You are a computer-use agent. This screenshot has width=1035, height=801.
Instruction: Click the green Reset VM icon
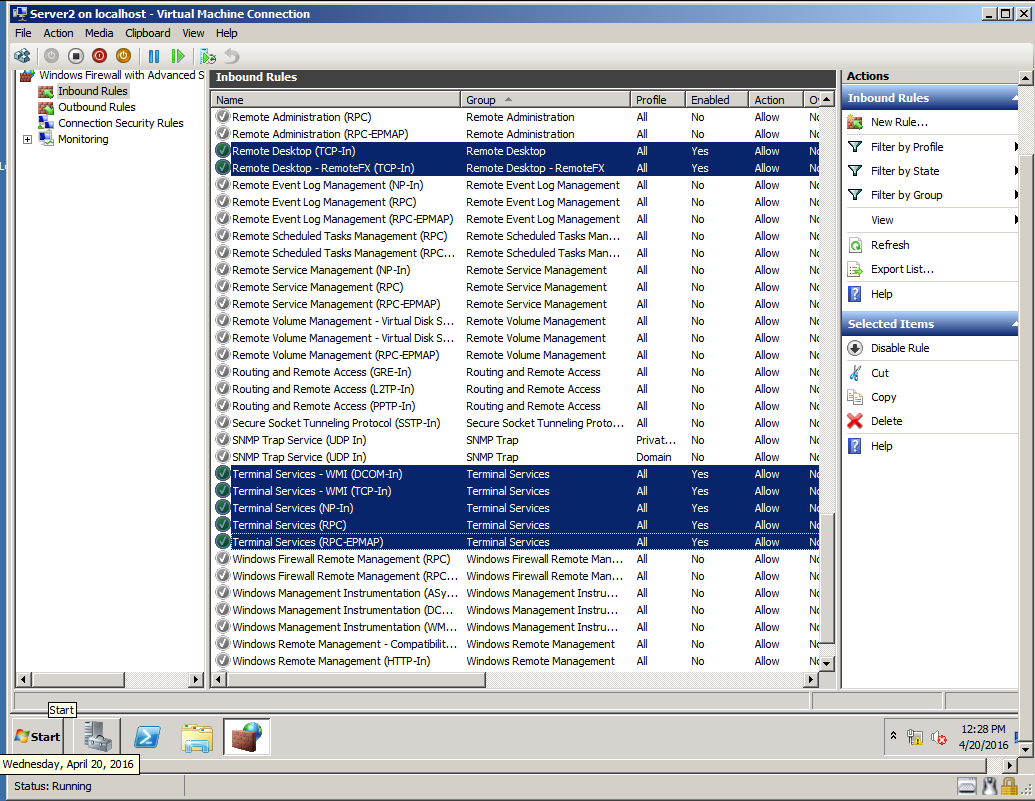click(x=178, y=56)
